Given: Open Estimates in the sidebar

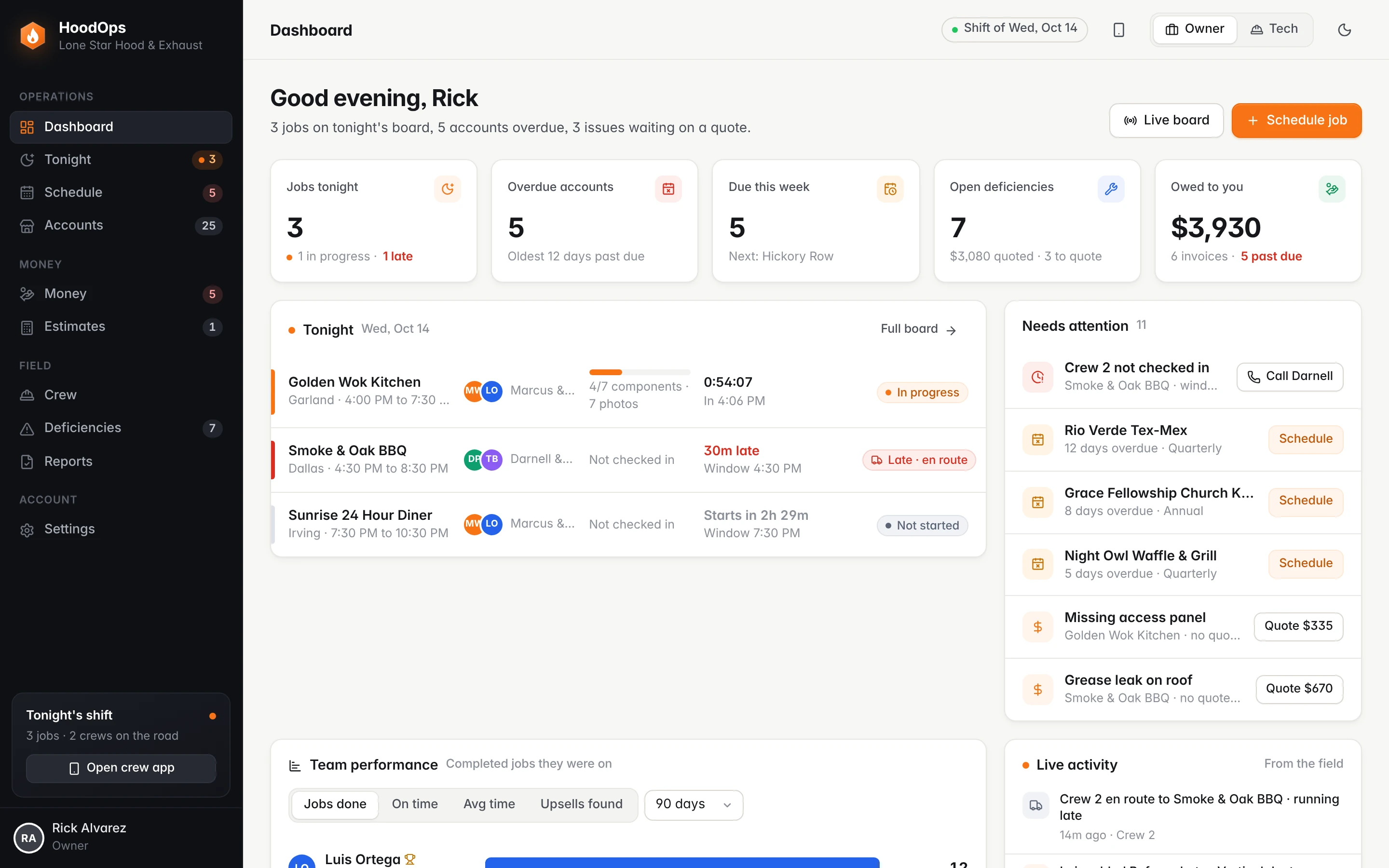Looking at the screenshot, I should point(121,326).
